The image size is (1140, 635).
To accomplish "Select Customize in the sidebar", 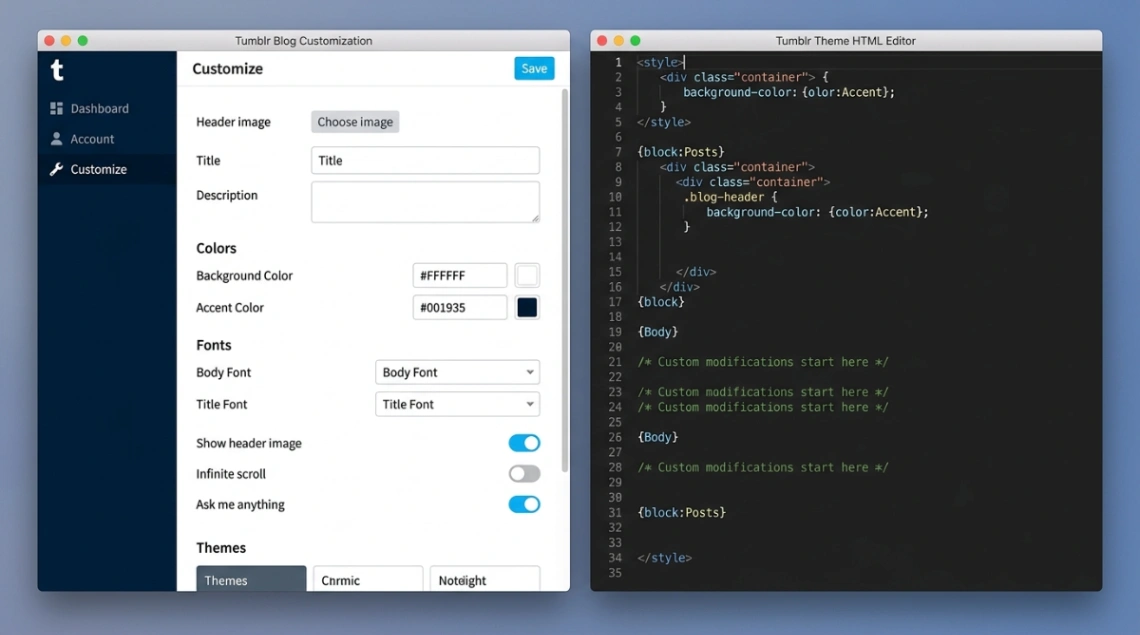I will (107, 169).
